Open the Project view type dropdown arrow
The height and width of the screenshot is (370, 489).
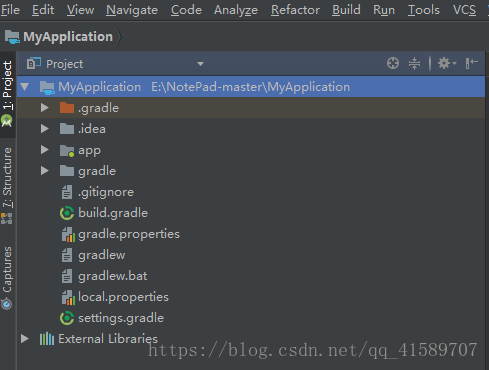(200, 64)
